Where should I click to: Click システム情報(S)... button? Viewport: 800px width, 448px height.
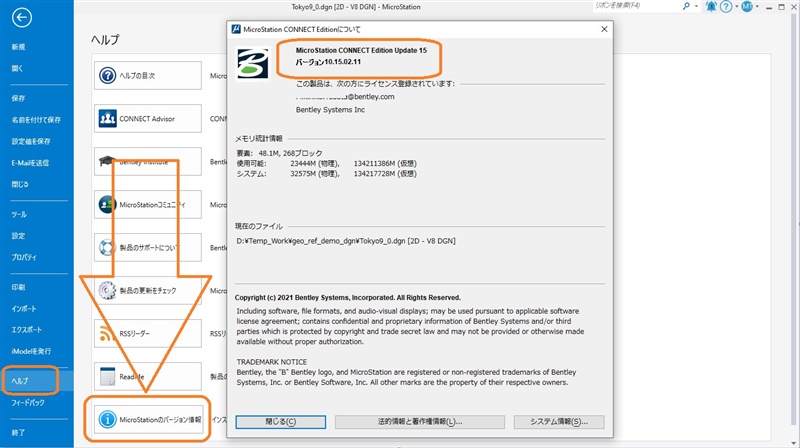coord(559,422)
